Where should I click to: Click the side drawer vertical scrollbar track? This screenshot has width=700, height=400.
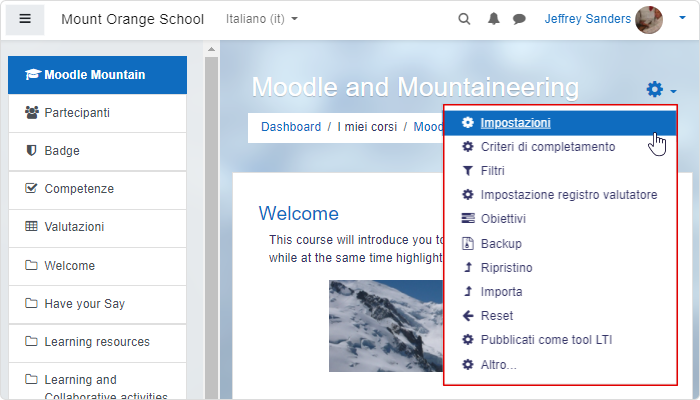[212, 228]
